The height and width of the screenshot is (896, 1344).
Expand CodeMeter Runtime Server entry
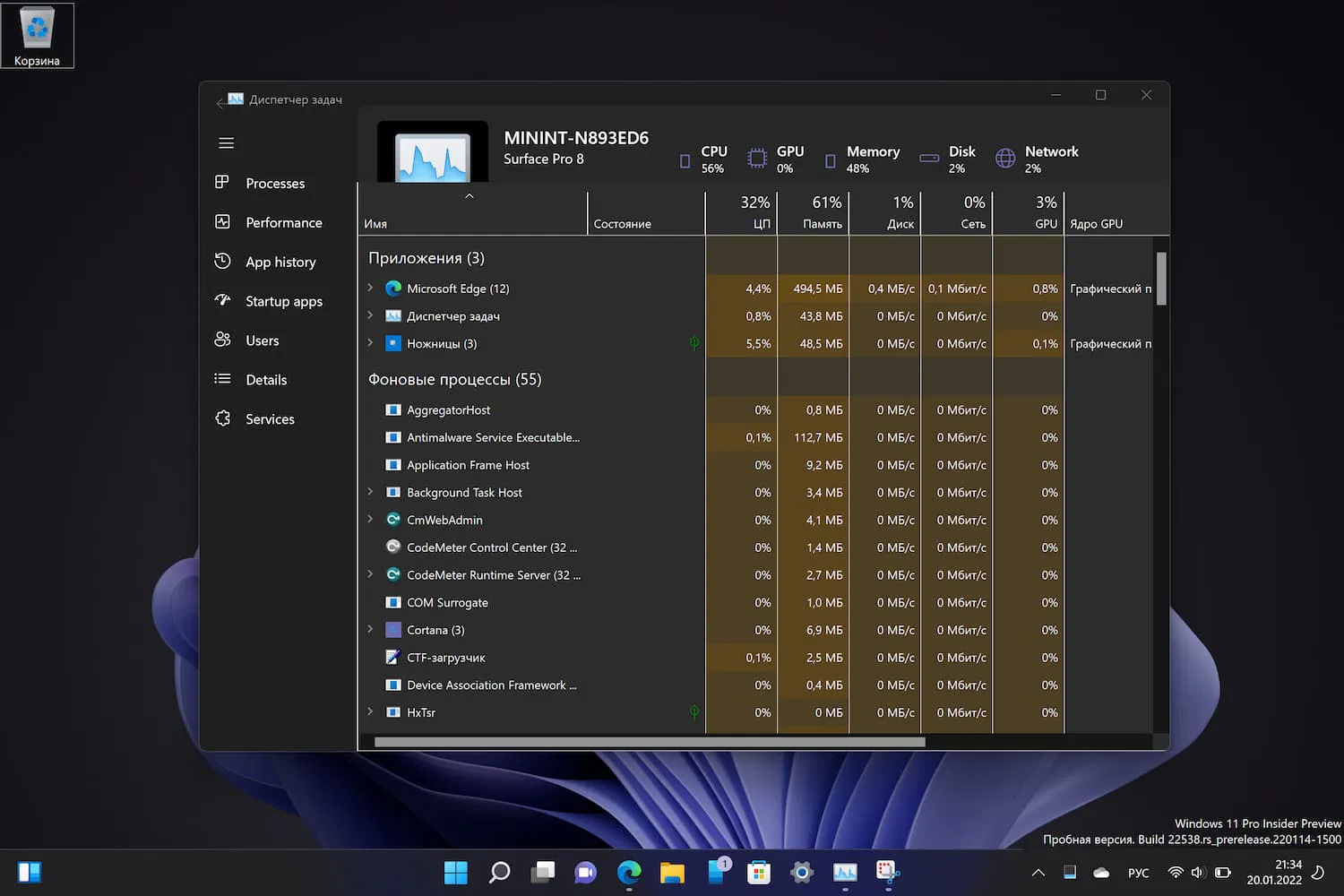tap(370, 574)
